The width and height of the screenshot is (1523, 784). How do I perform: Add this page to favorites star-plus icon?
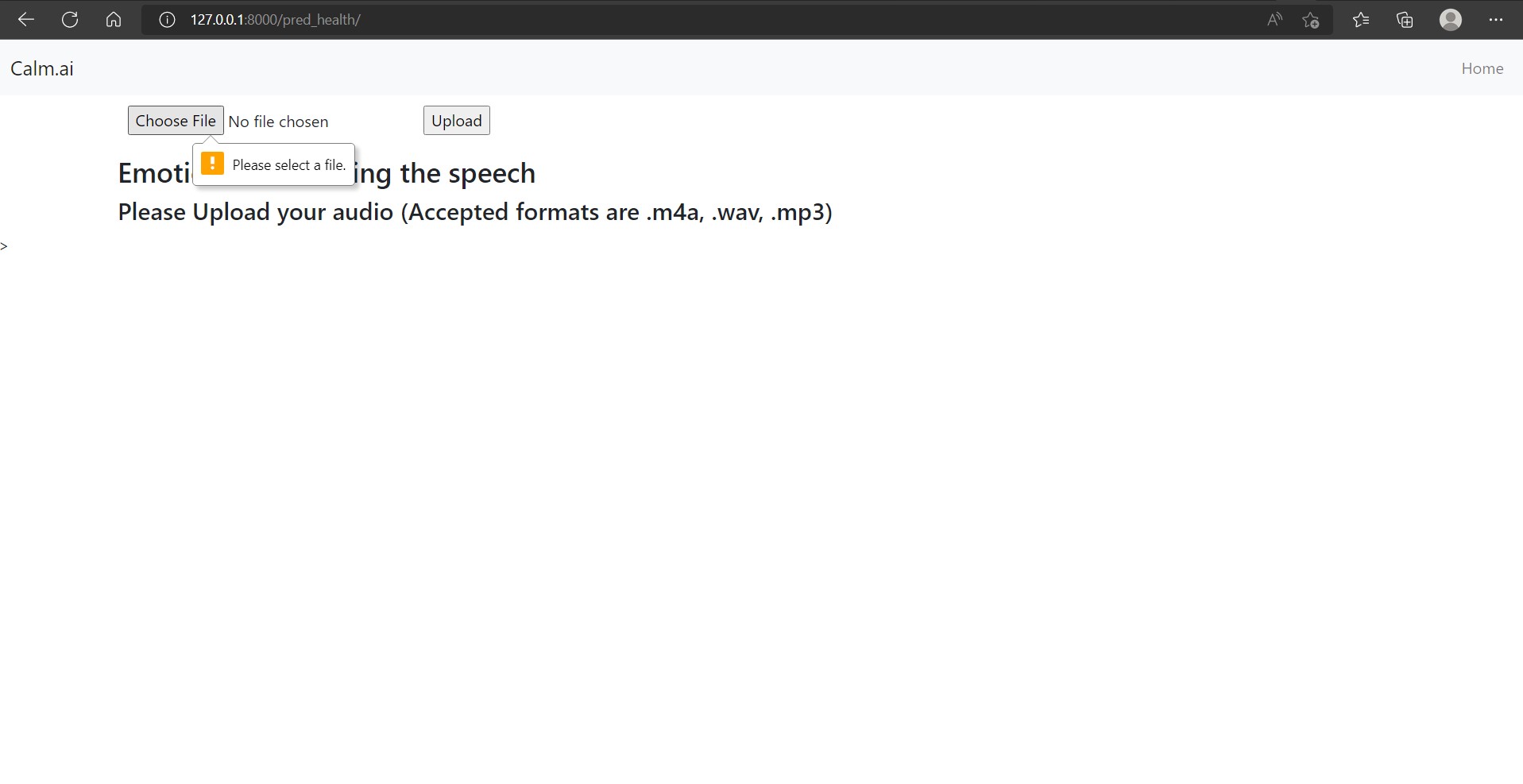tap(1311, 20)
